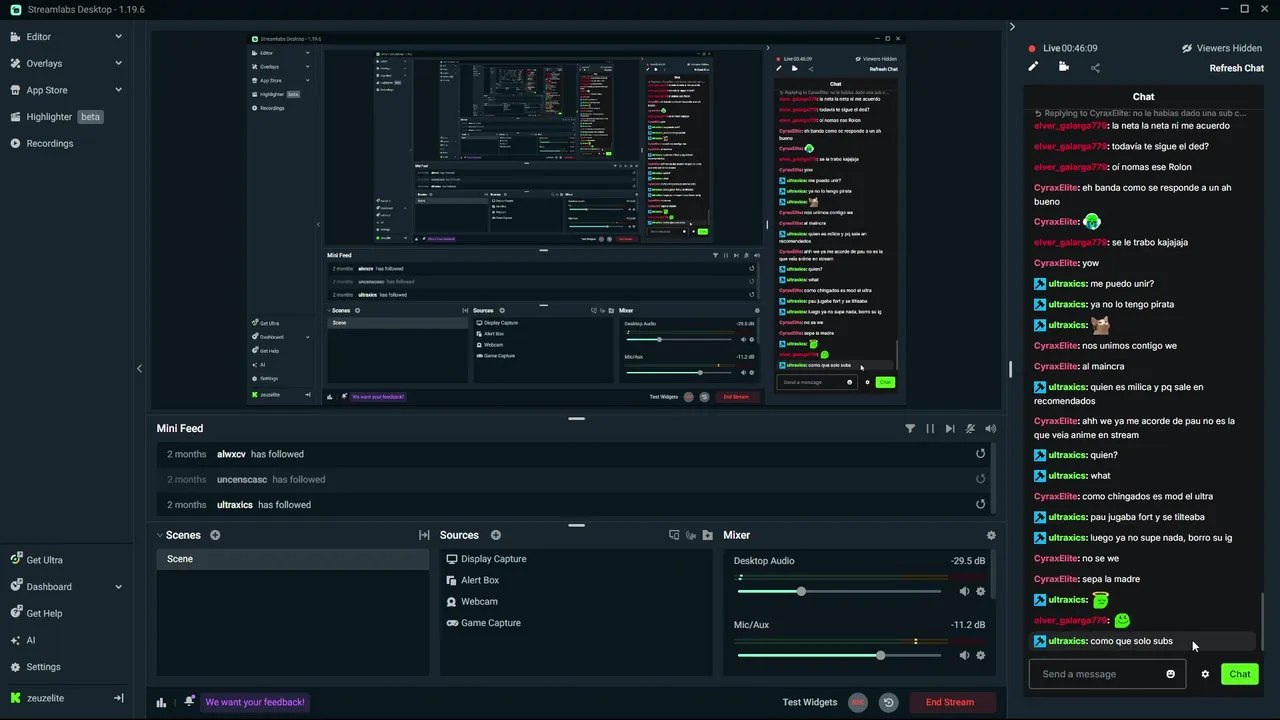This screenshot has width=1280, height=720.
Task: Toggle recording with the REC button
Action: pos(857,702)
